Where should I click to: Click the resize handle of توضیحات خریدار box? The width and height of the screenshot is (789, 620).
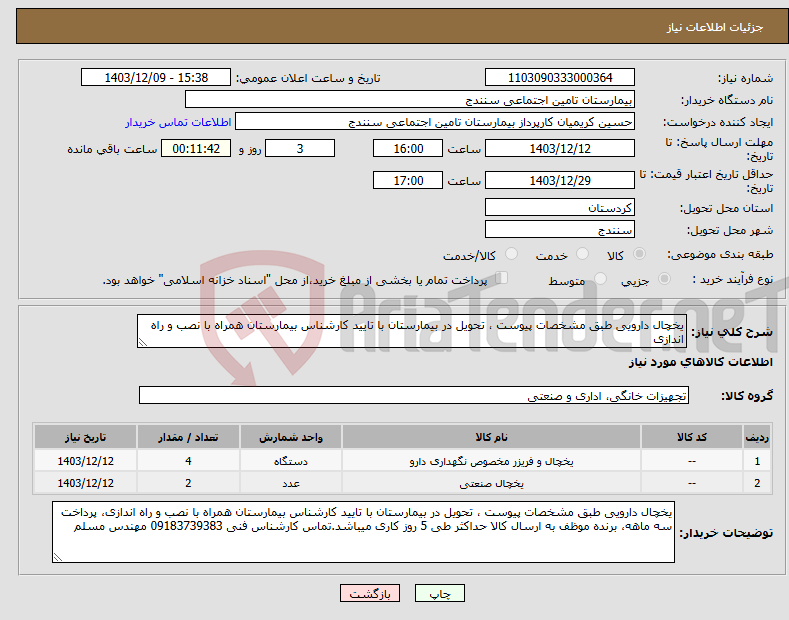[x=58, y=558]
